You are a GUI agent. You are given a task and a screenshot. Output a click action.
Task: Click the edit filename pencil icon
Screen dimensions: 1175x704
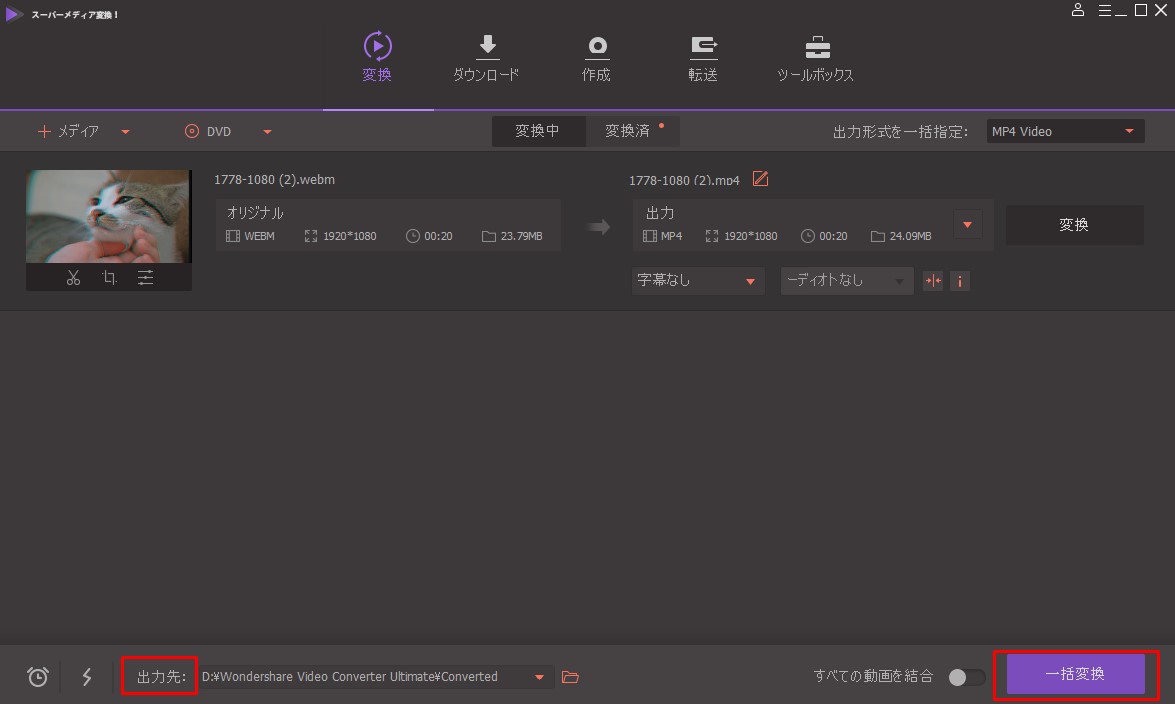(760, 179)
